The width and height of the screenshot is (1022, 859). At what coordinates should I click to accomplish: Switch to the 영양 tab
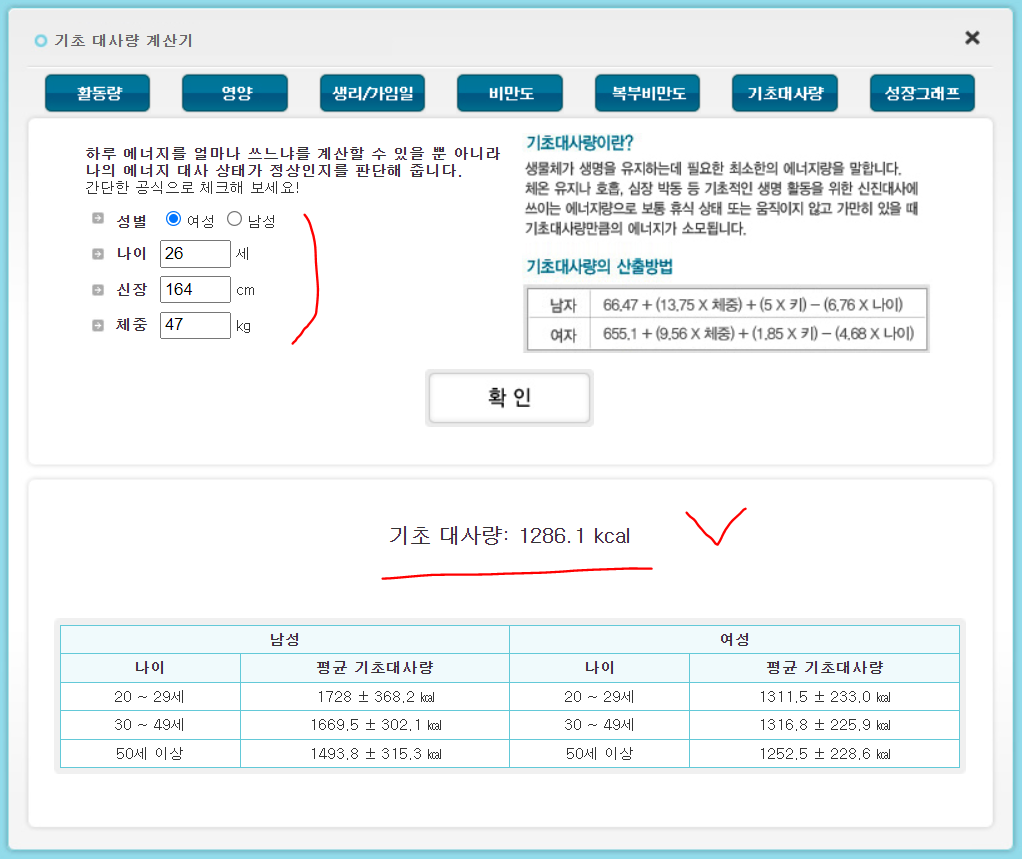click(x=234, y=92)
